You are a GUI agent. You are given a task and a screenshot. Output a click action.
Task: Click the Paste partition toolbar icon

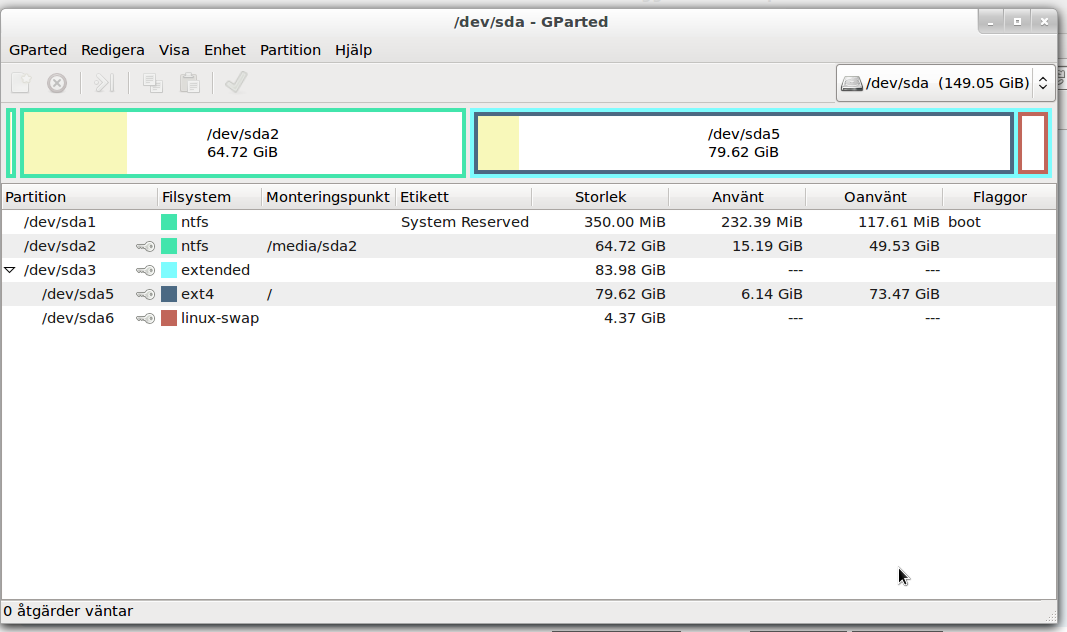(189, 83)
